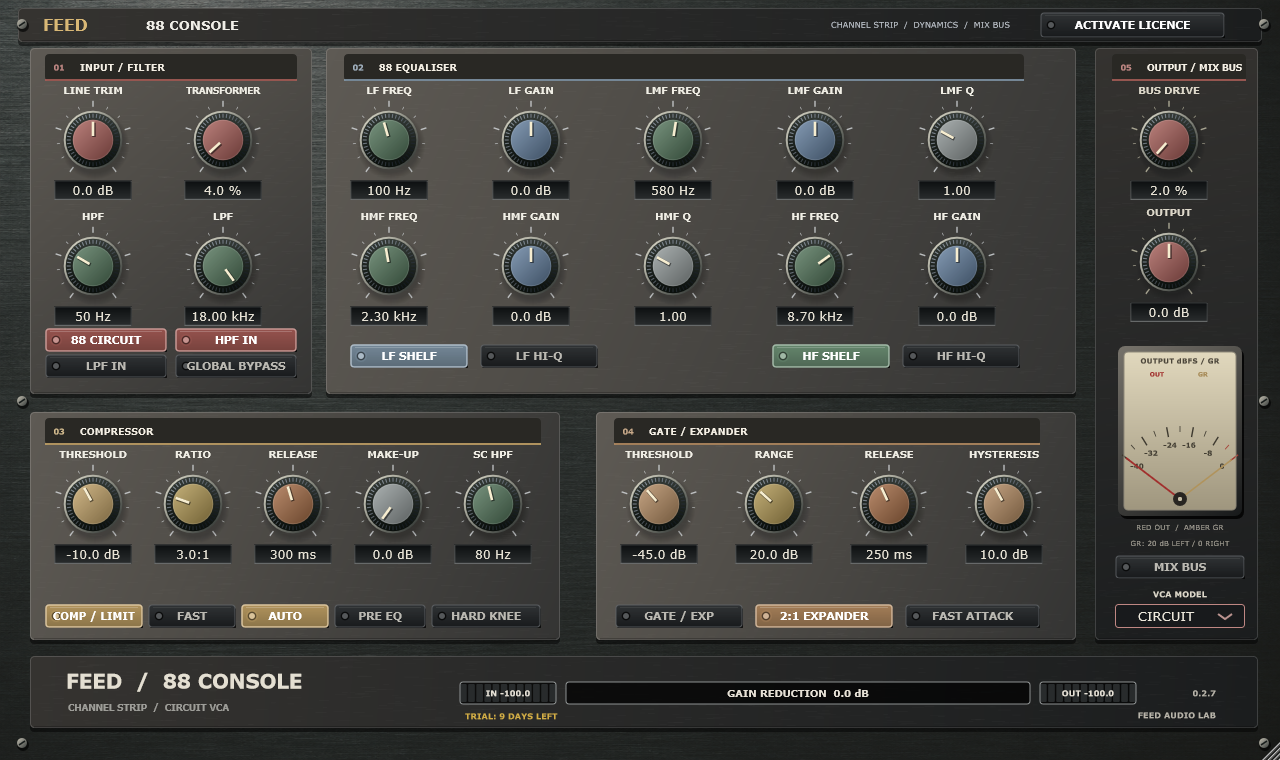Click the output dBFS / GR meter
The width and height of the screenshot is (1280, 760).
click(1180, 433)
